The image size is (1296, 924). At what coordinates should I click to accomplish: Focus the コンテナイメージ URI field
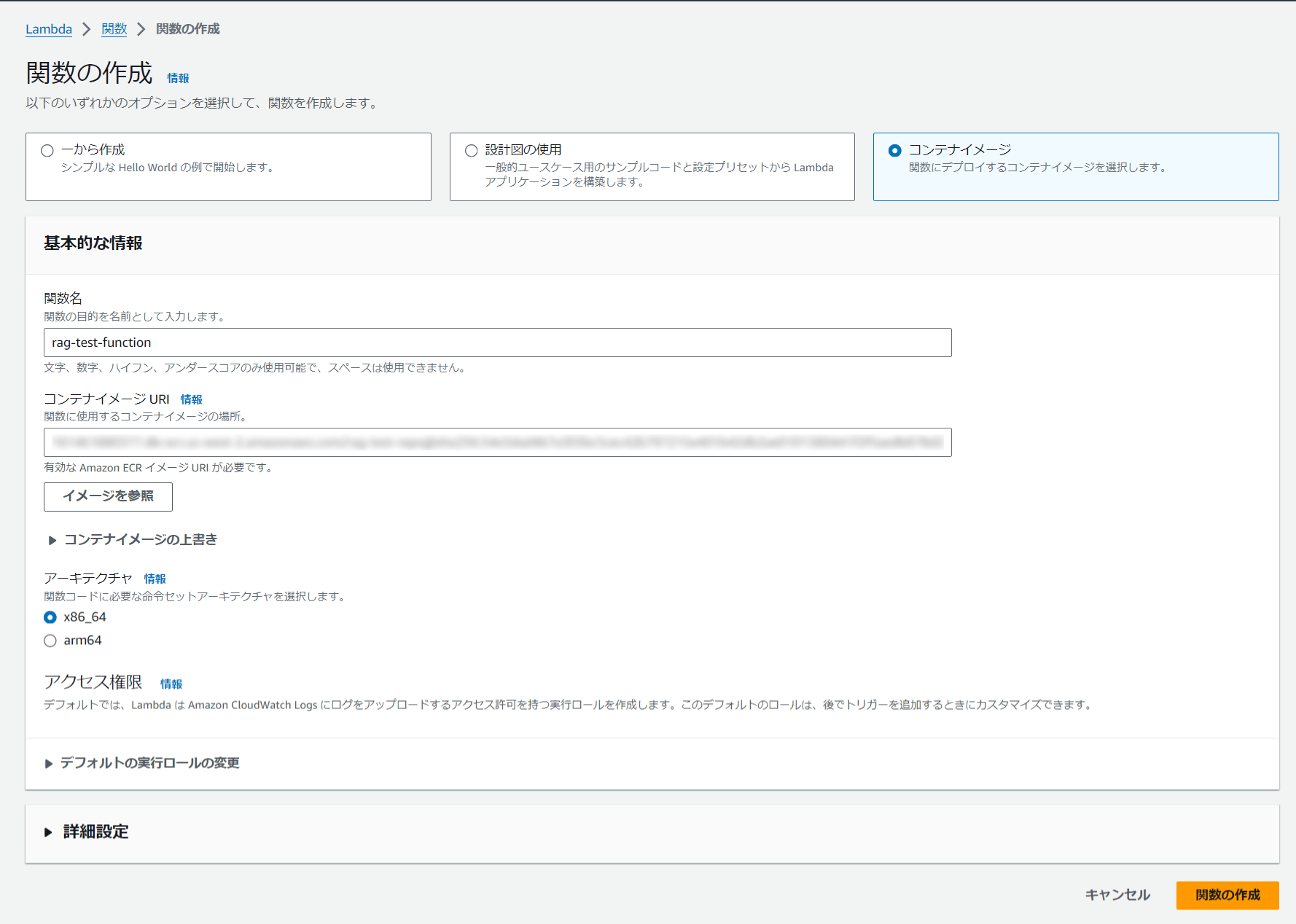[x=498, y=442]
